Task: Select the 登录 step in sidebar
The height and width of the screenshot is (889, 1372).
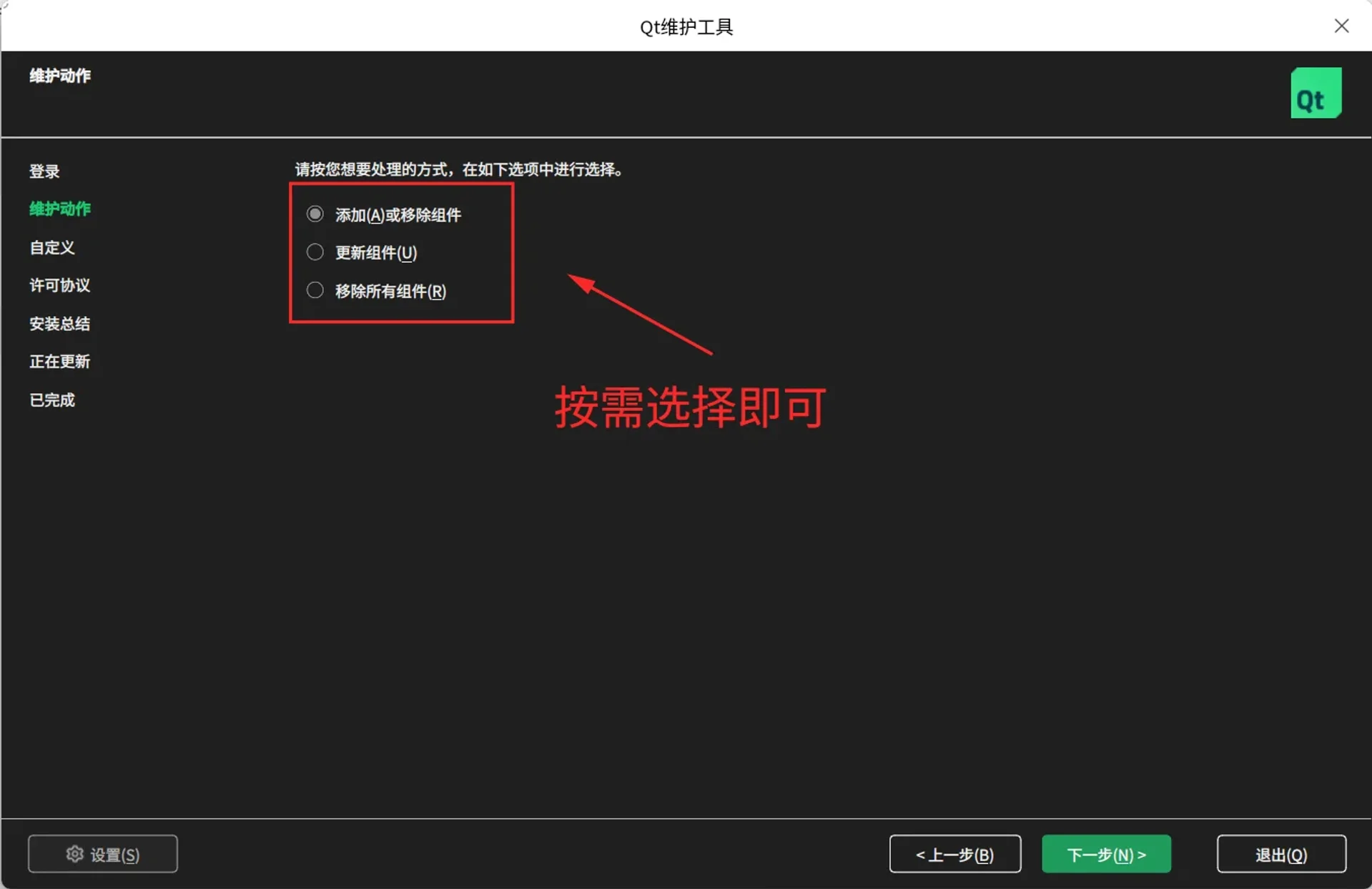Action: (44, 171)
